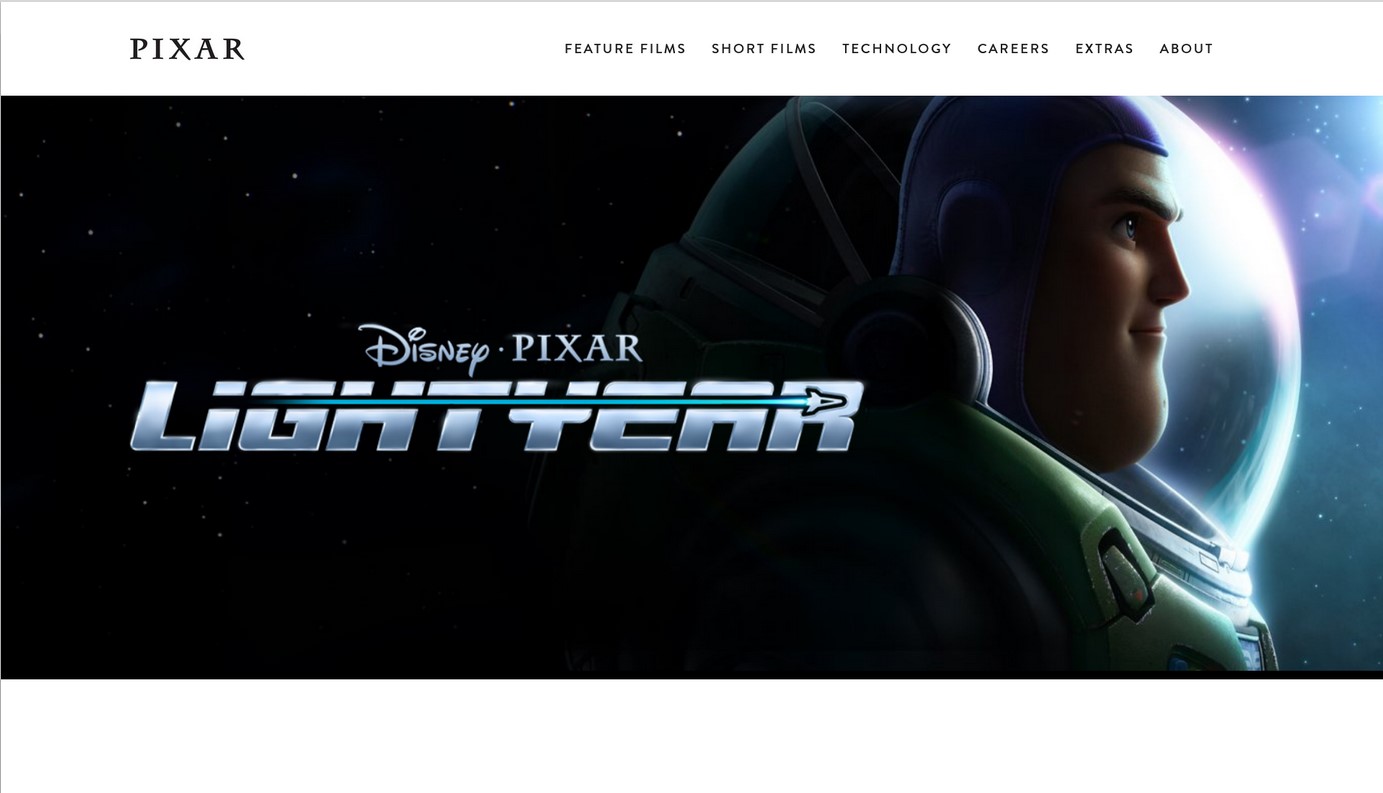The image size is (1383, 793).
Task: Select Extras in the navigation bar
Action: [x=1104, y=49]
